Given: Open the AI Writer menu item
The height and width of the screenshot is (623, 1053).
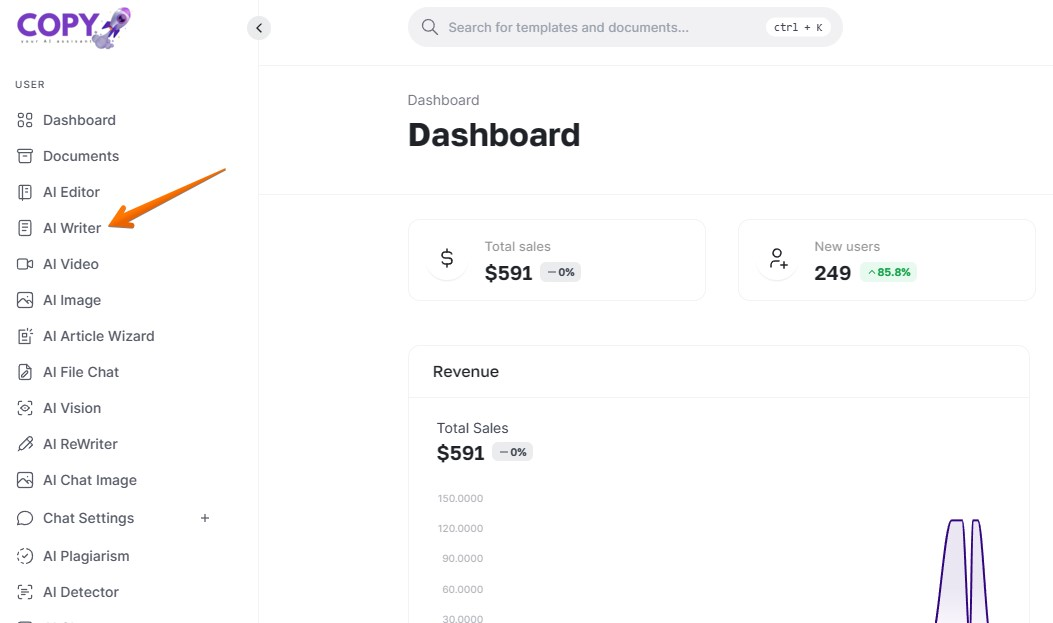Looking at the screenshot, I should tap(71, 228).
